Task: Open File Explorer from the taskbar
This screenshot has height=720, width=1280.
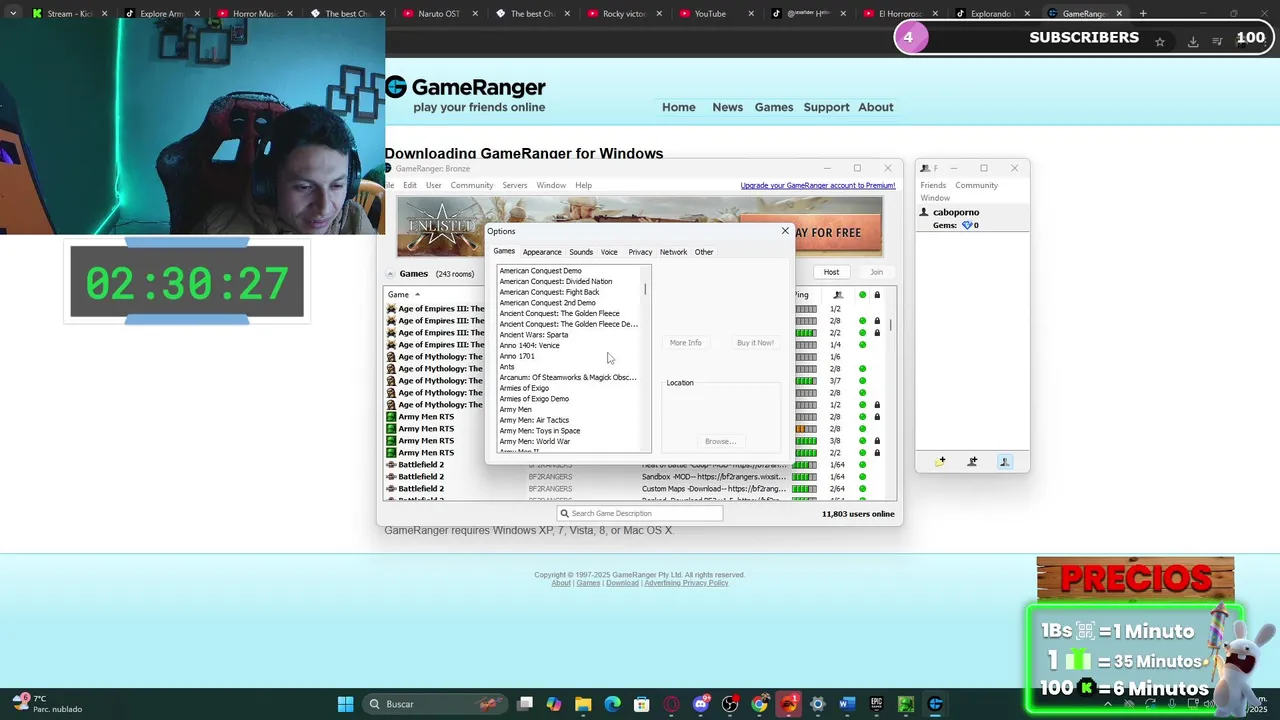Action: 583,704
